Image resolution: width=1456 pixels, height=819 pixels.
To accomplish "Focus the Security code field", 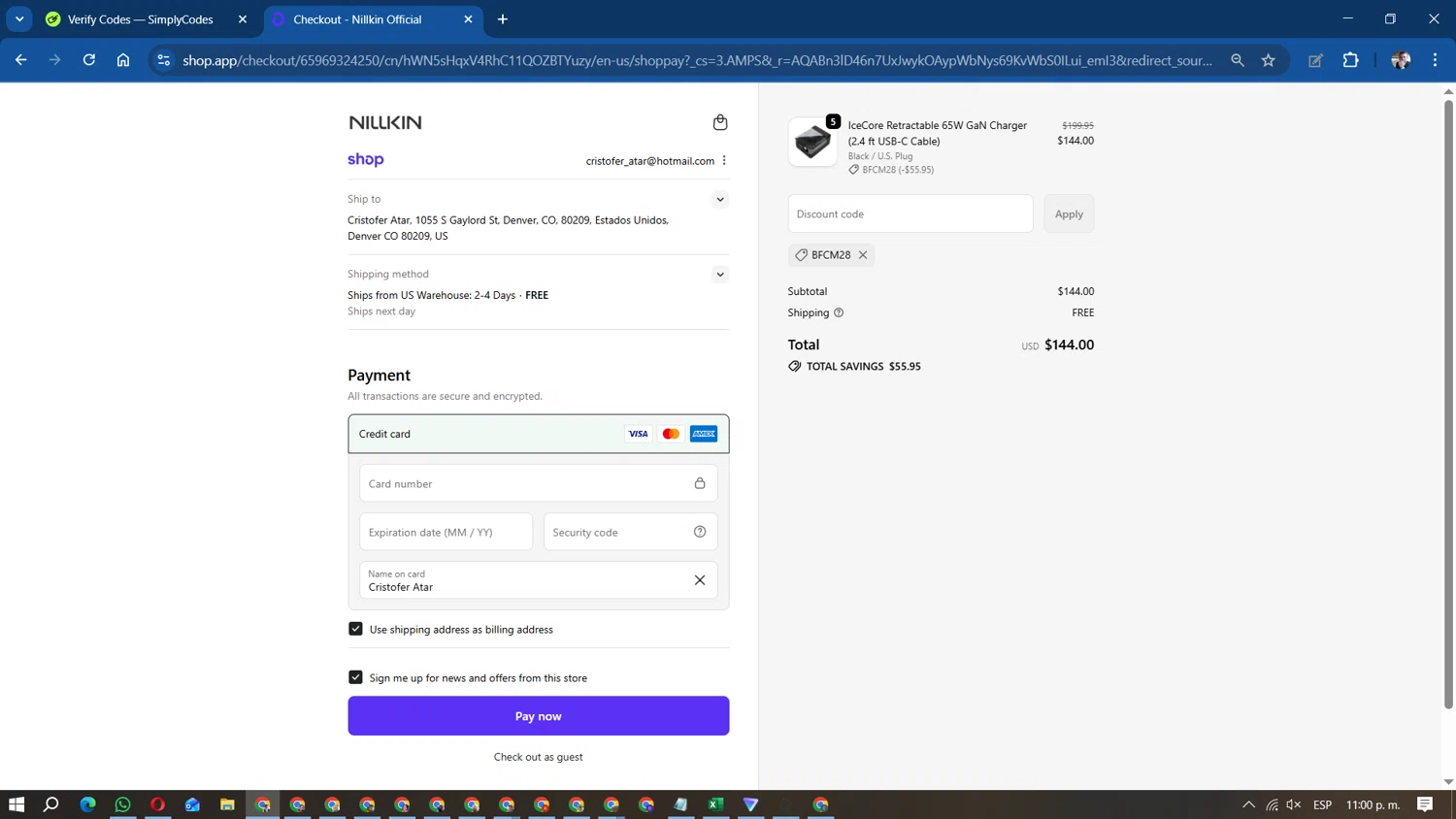I will pos(630,532).
